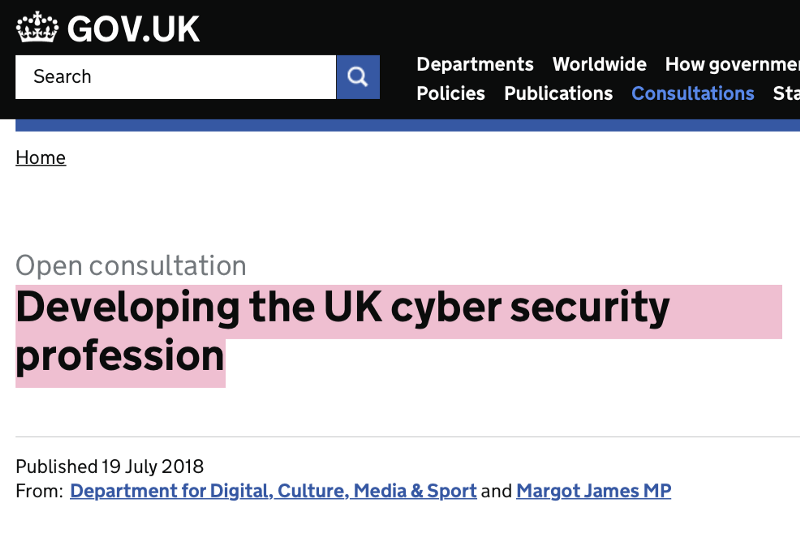Screen dimensions: 800x554
Task: Go to the Worldwide section
Action: 599,64
